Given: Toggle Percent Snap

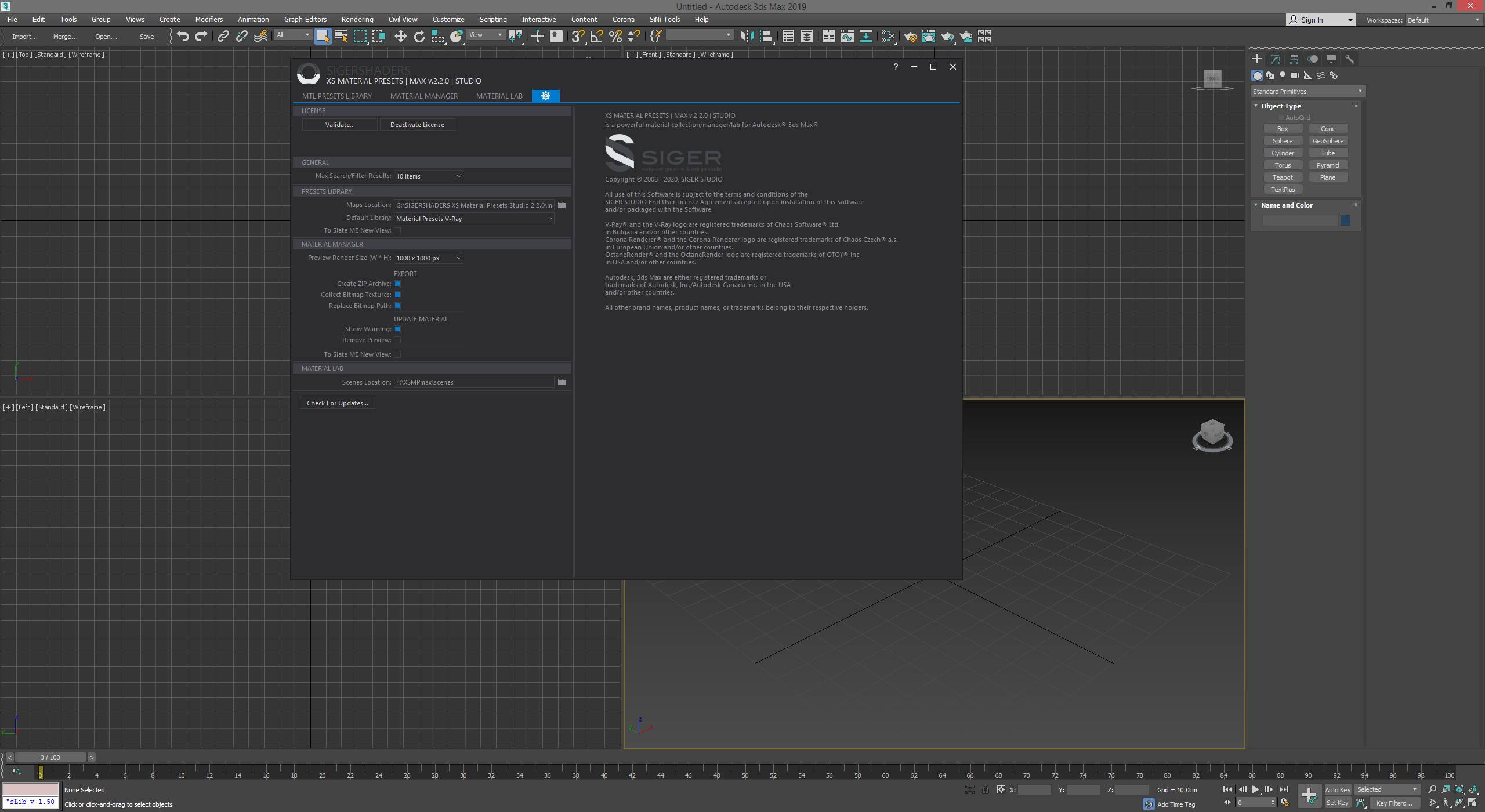Looking at the screenshot, I should pyautogui.click(x=615, y=36).
